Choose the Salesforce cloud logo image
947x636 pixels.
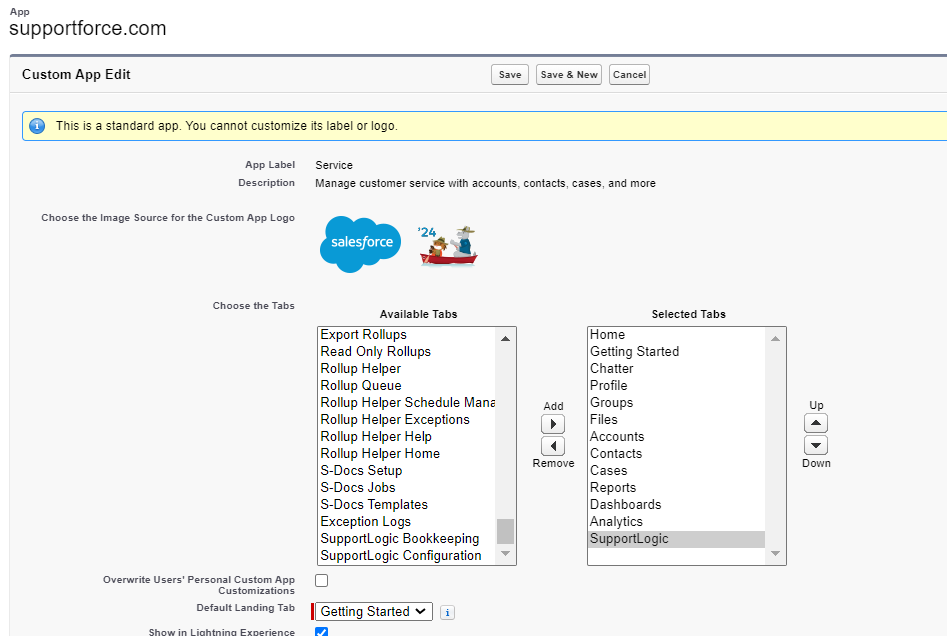pos(361,244)
